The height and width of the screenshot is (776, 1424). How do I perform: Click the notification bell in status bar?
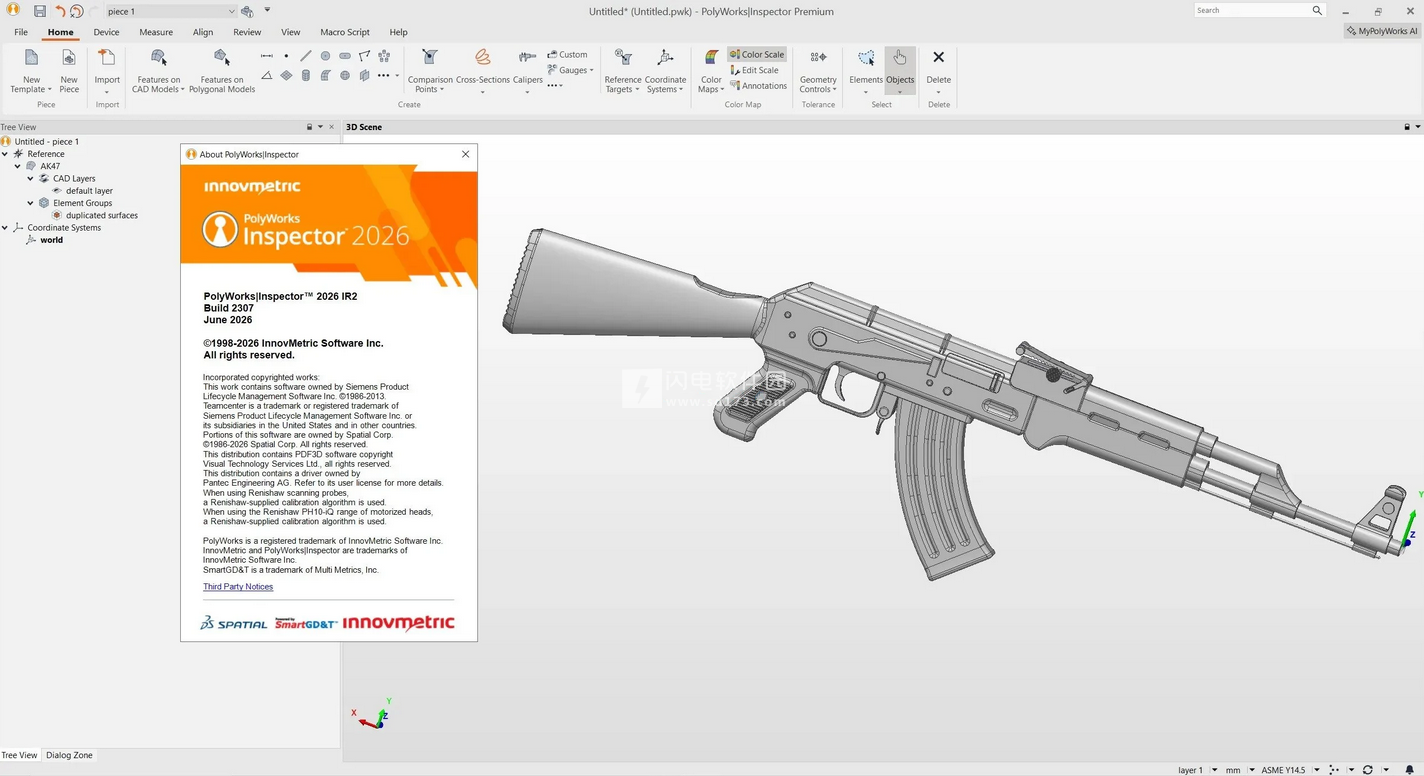coord(1410,770)
